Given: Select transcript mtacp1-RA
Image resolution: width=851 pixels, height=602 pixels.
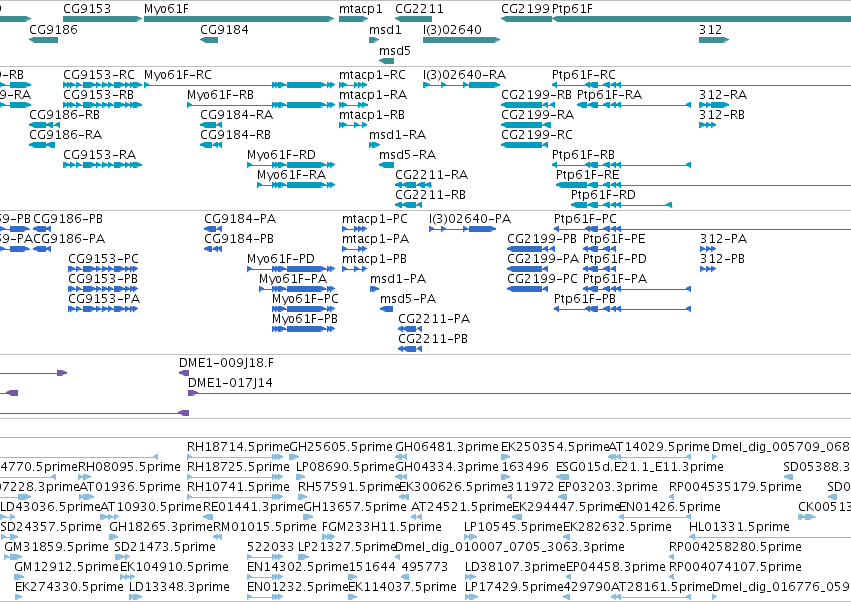Looking at the screenshot, I should 353,105.
